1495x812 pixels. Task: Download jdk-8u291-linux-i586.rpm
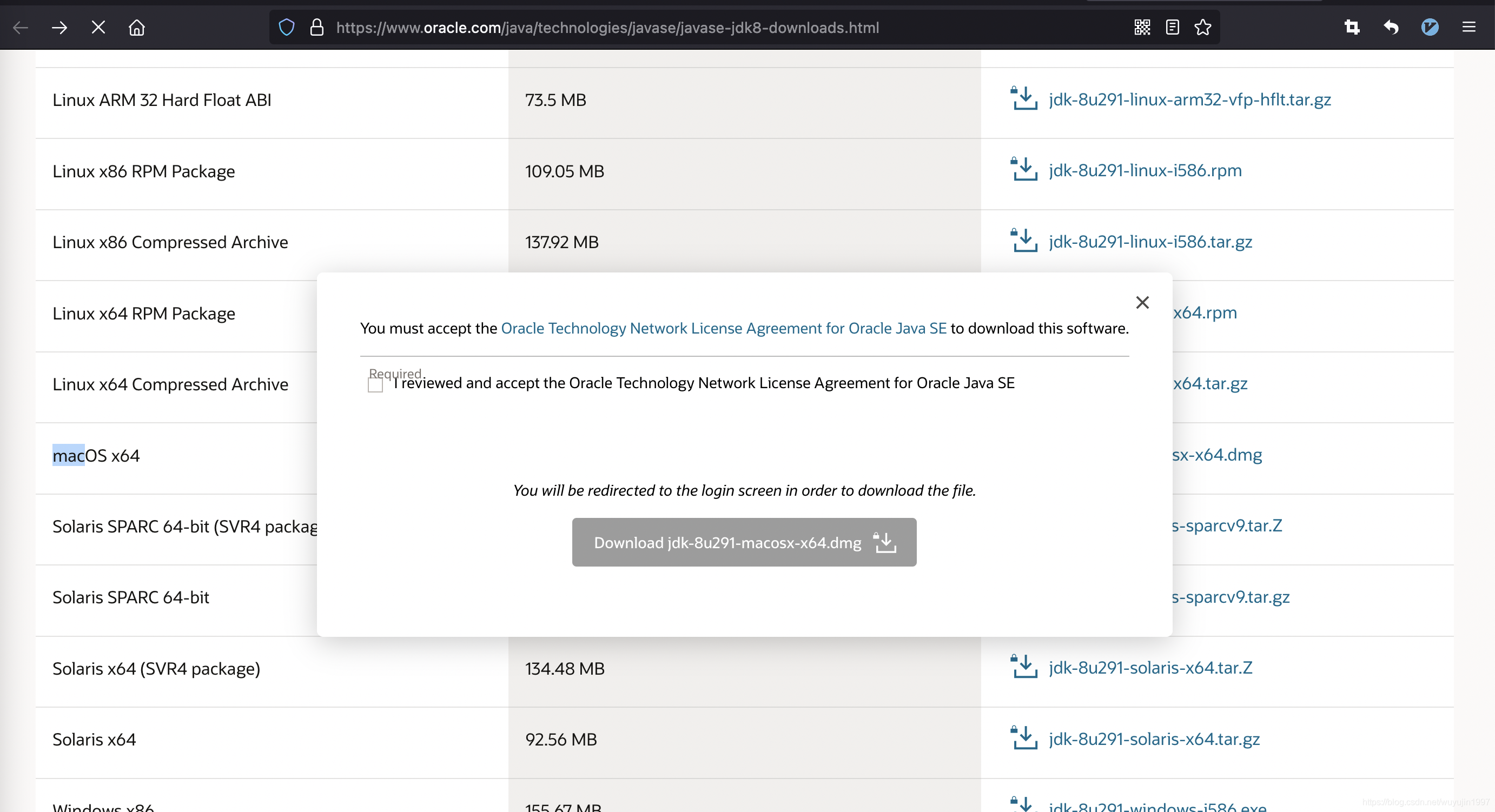[1145, 170]
